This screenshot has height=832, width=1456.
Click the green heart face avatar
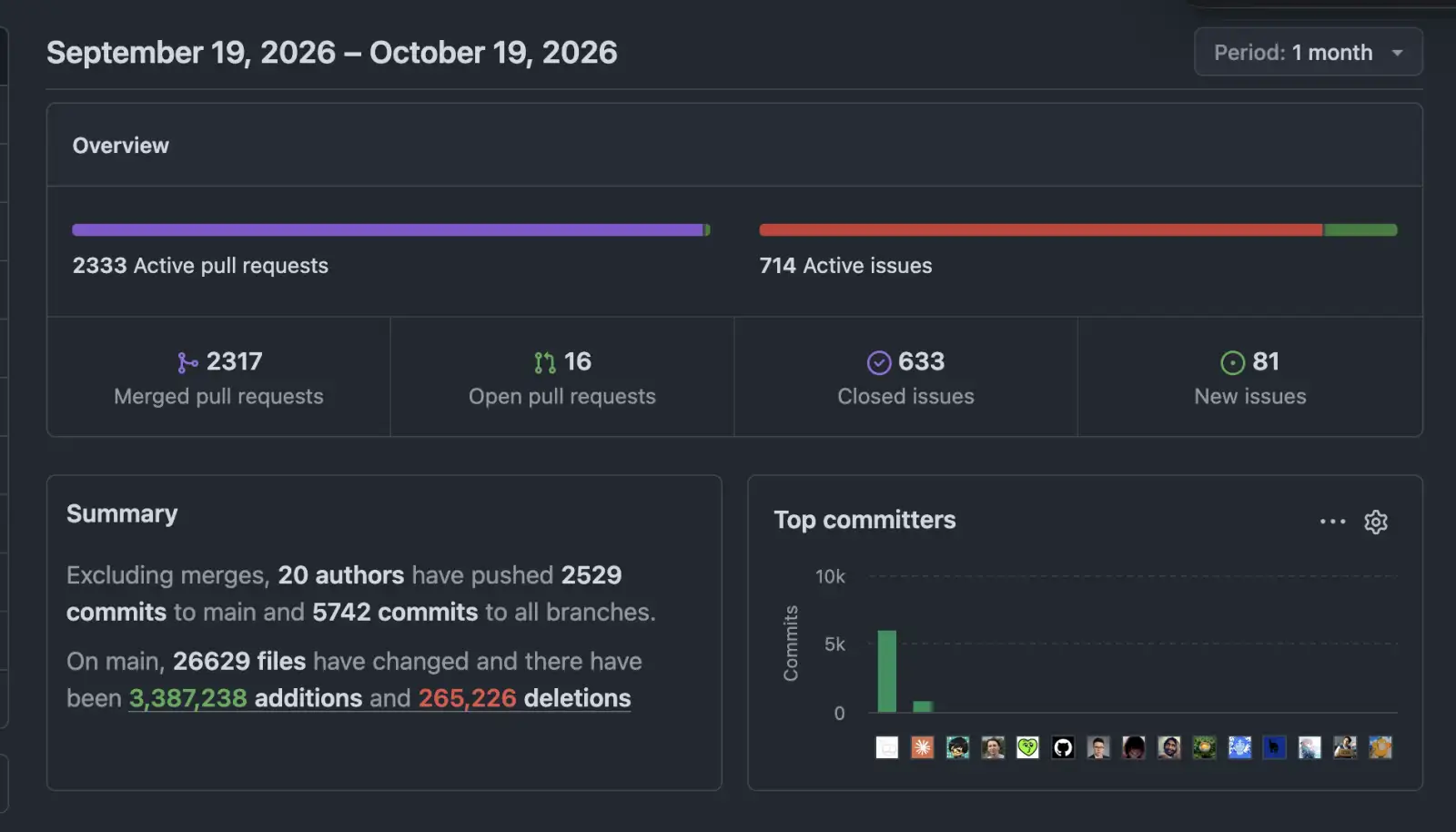(x=1027, y=747)
